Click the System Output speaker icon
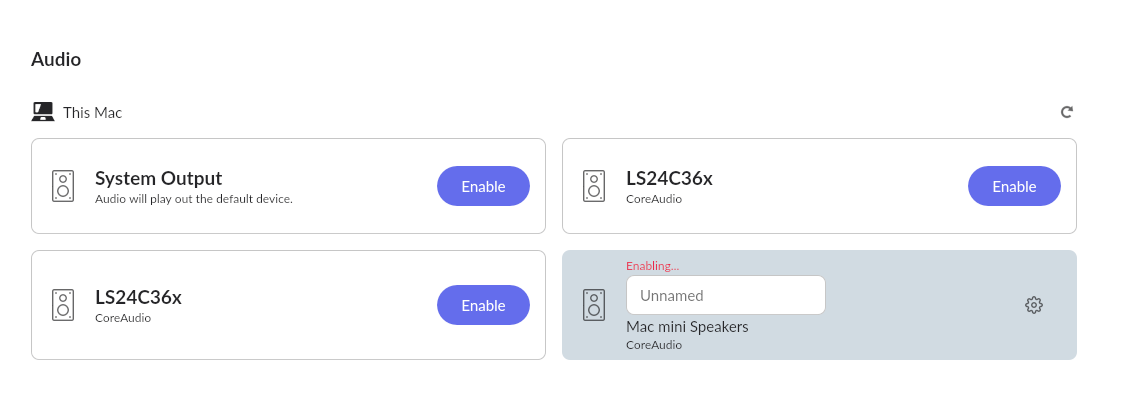 click(x=63, y=186)
